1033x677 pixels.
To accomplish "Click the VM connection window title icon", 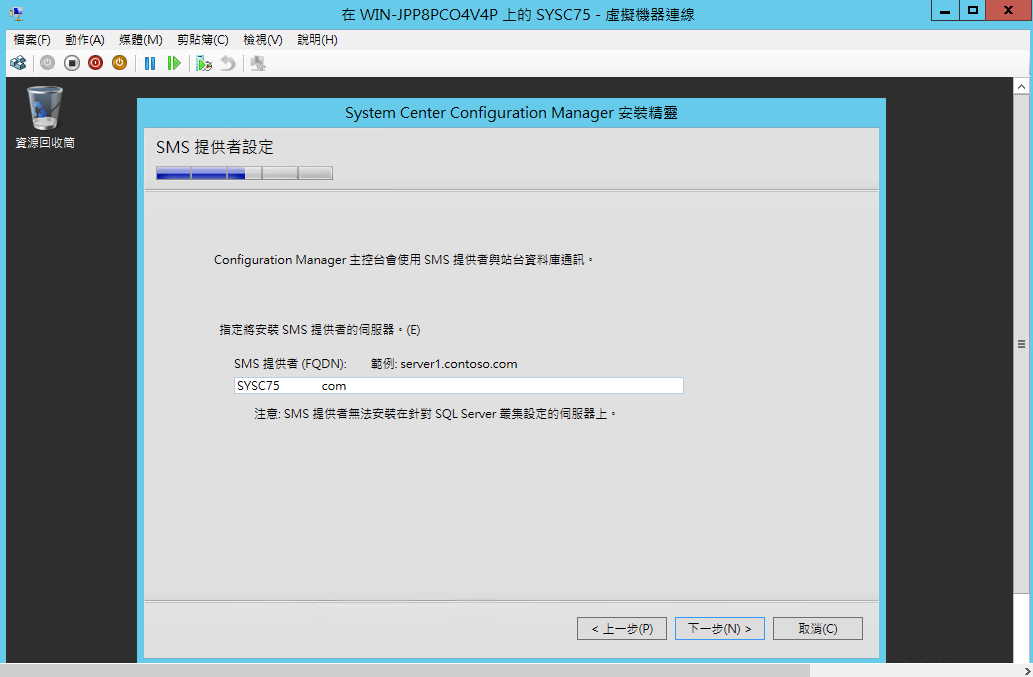I will point(16,13).
